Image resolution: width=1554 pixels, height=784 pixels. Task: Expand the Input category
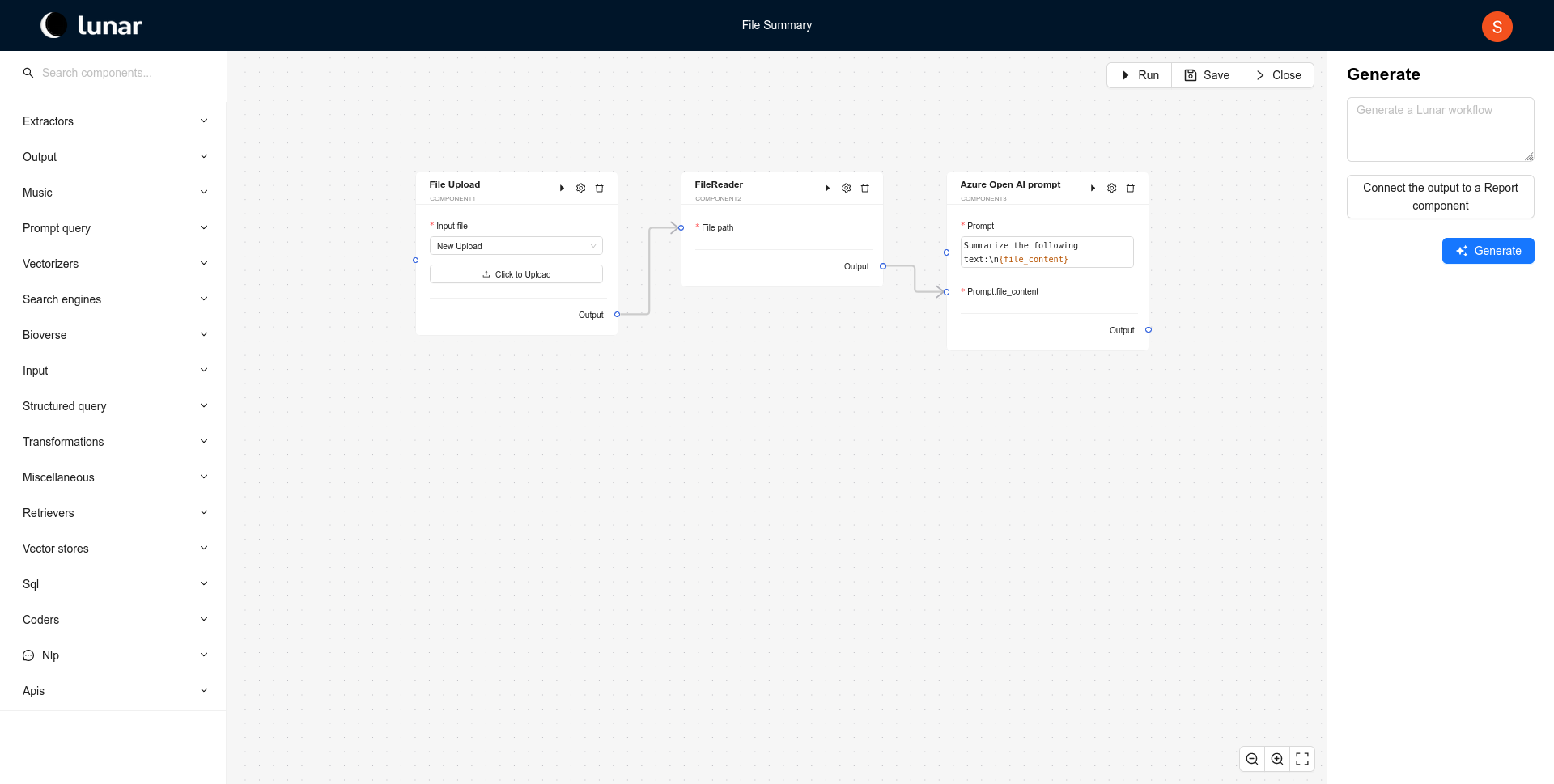(113, 371)
